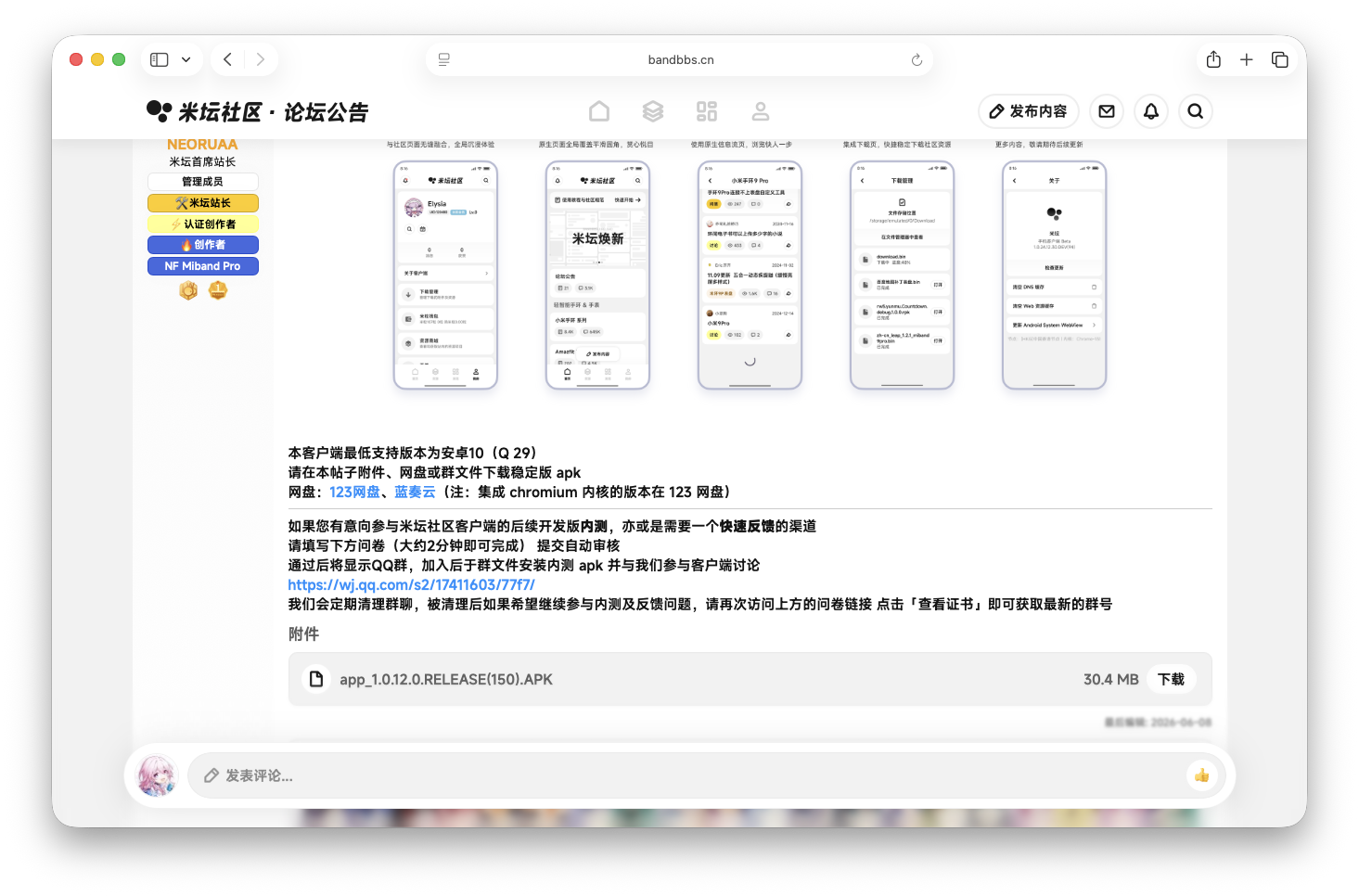
Task: Open the layers icon in the forum navigation
Action: (653, 111)
